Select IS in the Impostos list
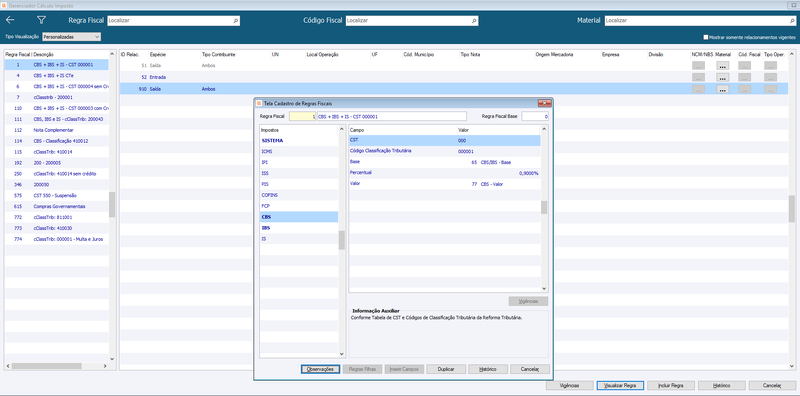Image resolution: width=800 pixels, height=396 pixels. pos(298,239)
